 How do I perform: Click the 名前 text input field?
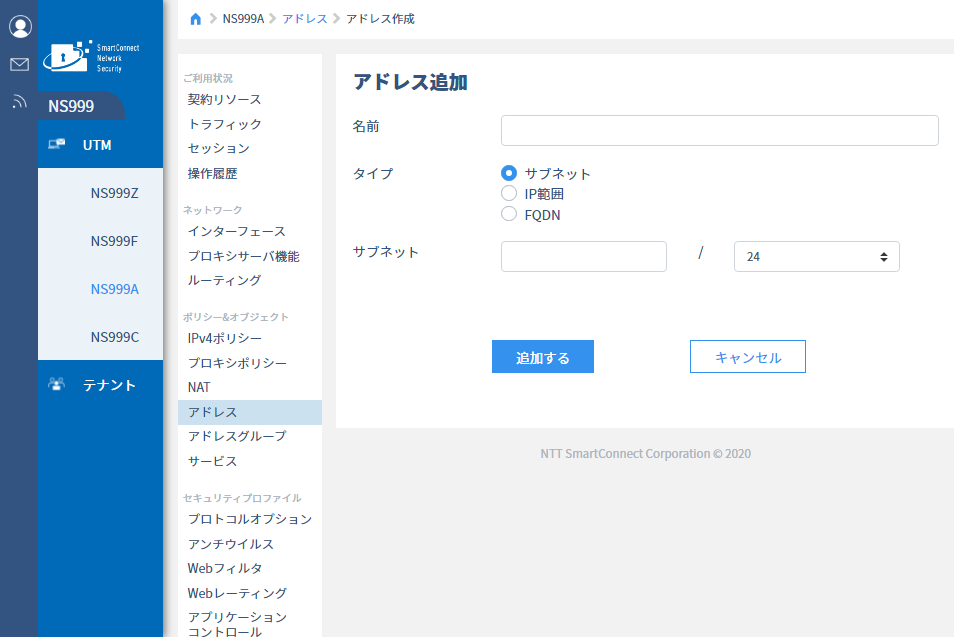tap(720, 130)
